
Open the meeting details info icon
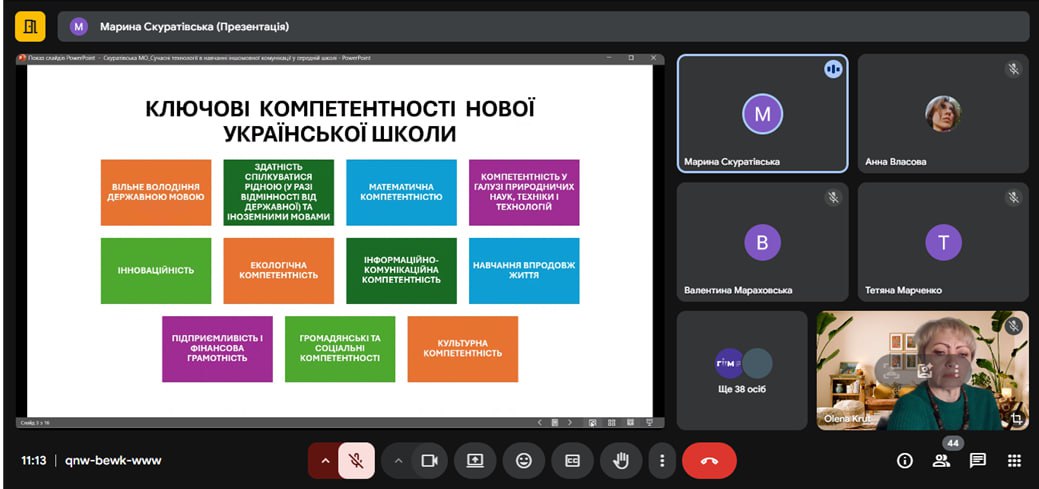(905, 461)
